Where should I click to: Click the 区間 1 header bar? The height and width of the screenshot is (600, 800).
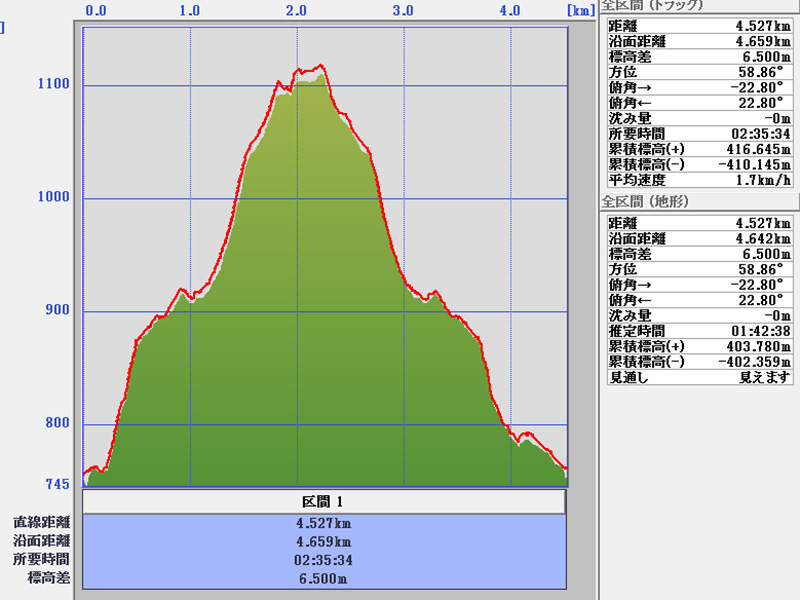324,501
